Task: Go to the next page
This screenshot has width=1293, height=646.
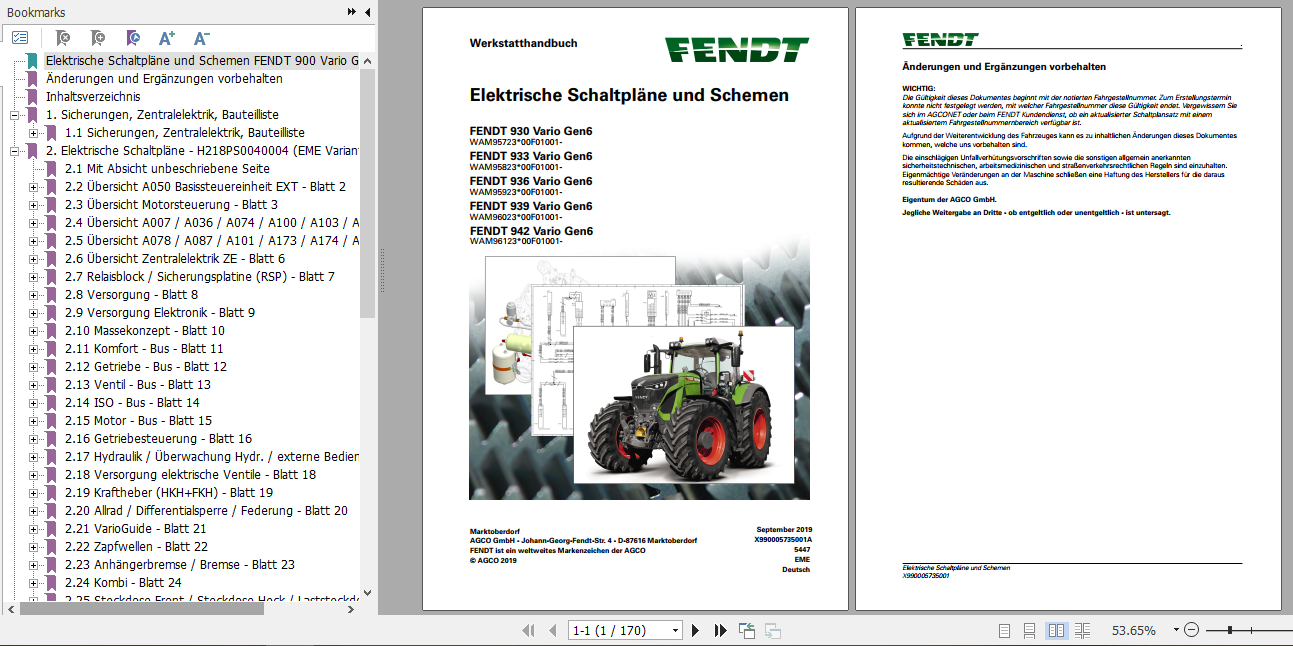Action: tap(696, 630)
